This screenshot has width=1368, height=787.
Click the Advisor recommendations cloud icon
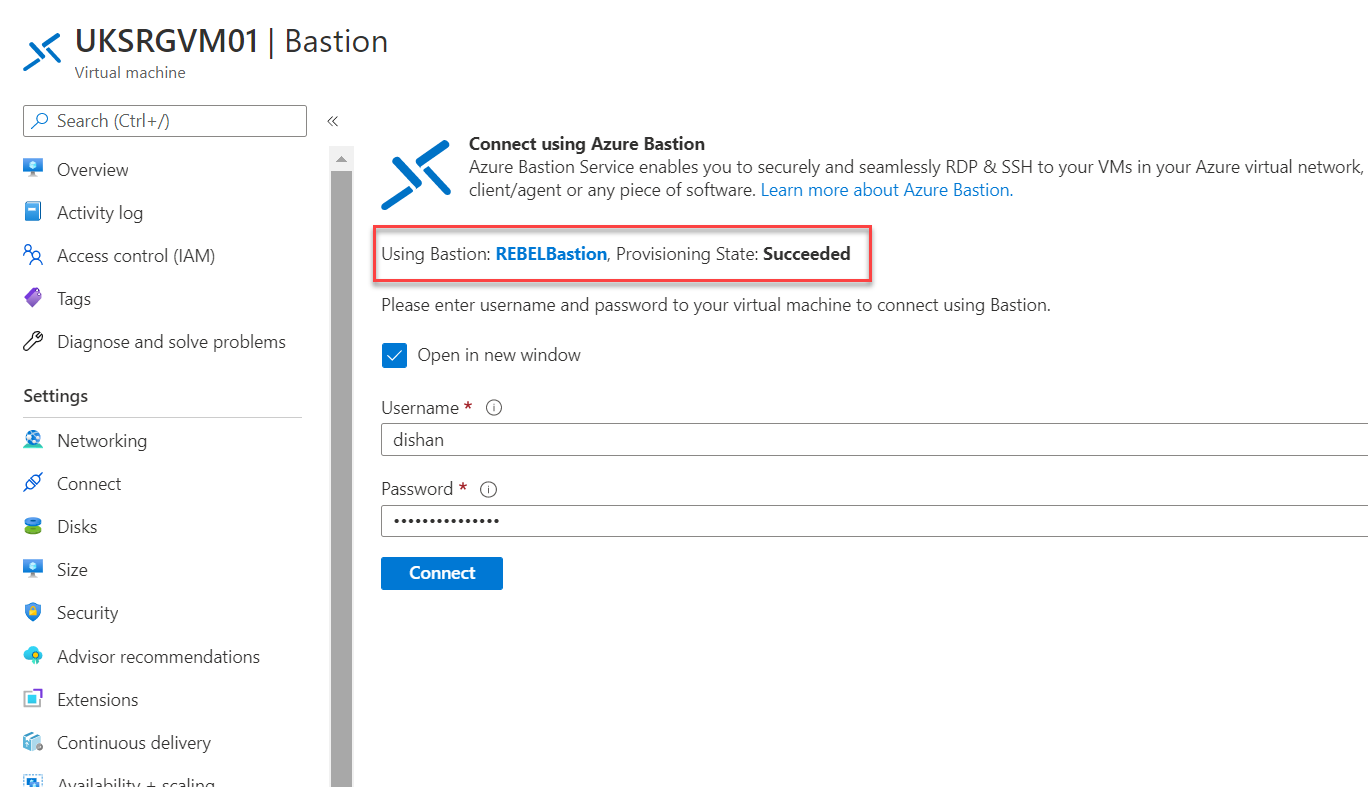click(33, 656)
